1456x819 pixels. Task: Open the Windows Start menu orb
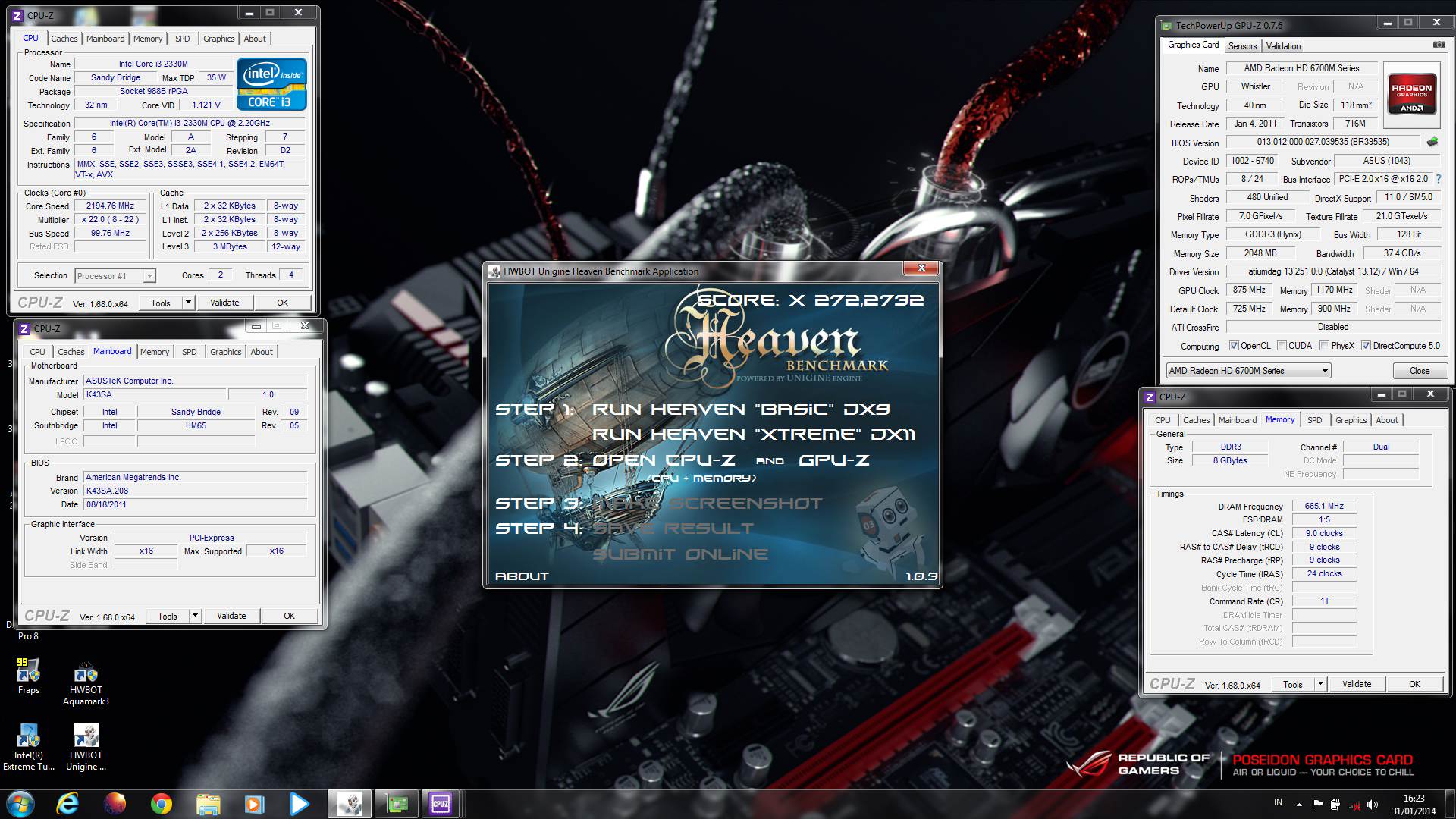(20, 804)
